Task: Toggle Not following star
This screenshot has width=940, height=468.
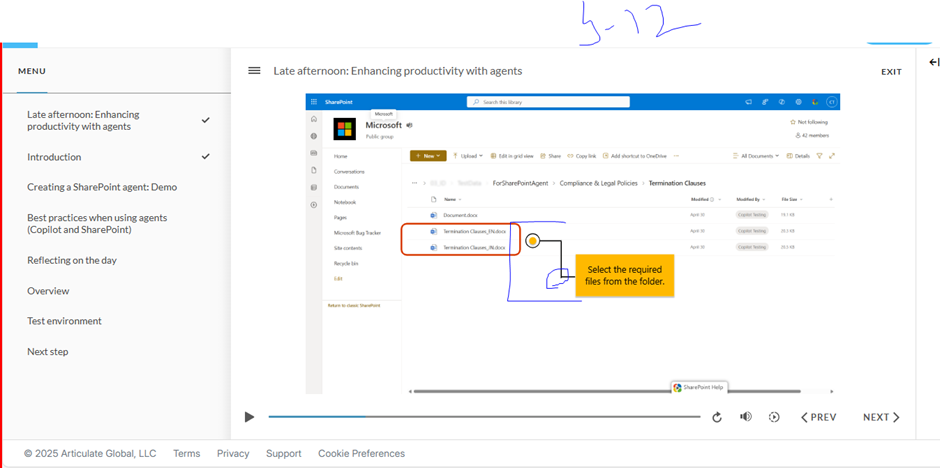Action: click(x=809, y=122)
